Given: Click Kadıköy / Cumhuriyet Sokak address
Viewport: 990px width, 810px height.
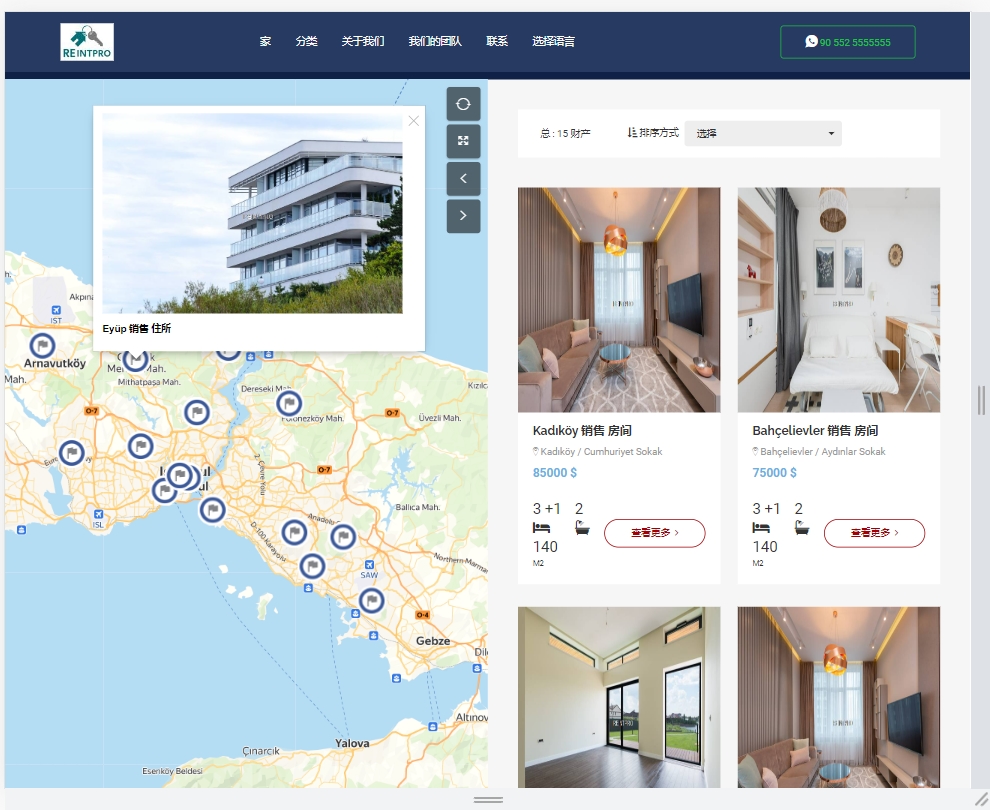Looking at the screenshot, I should [601, 451].
